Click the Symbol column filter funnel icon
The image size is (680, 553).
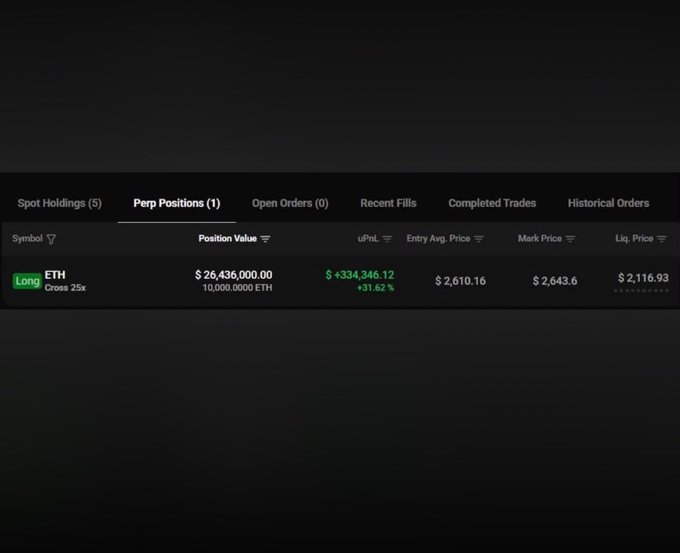[x=51, y=239]
